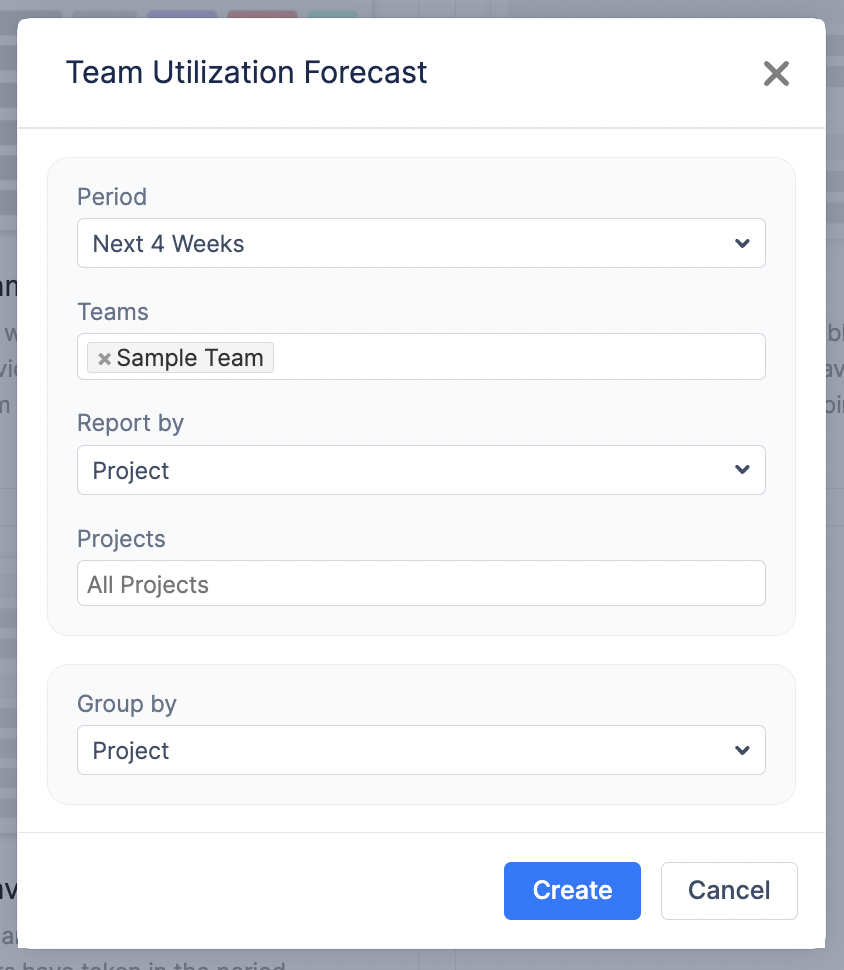Click the Projects field label
Screen dimensions: 844x970
(x=121, y=539)
